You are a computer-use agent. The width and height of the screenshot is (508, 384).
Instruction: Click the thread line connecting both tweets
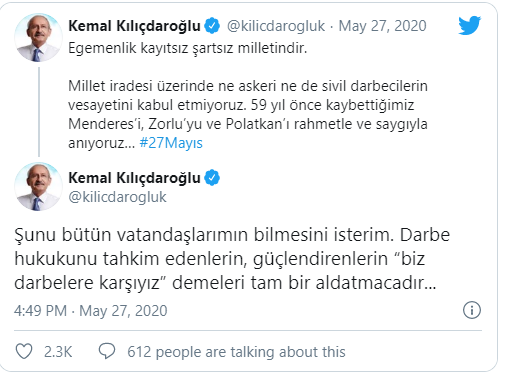[x=39, y=112]
